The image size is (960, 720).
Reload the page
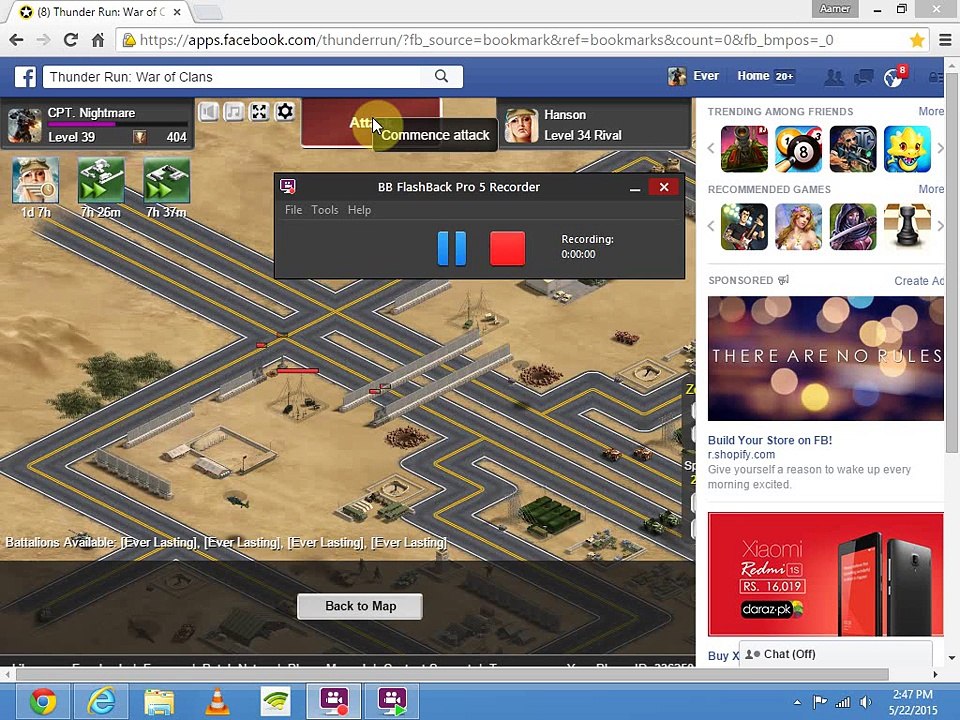tap(71, 40)
